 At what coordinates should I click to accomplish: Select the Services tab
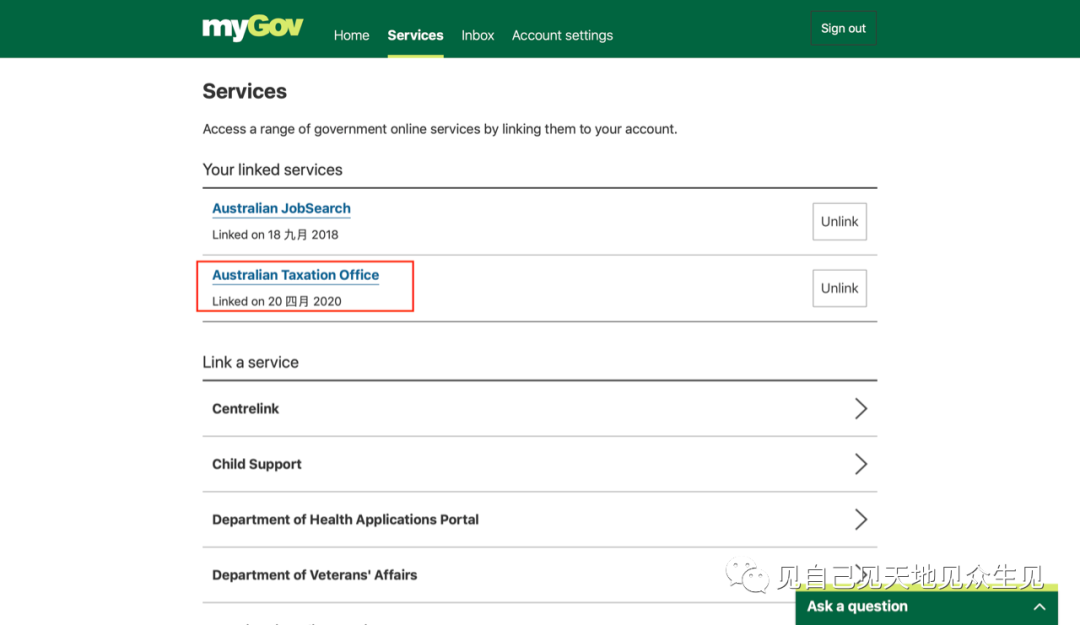415,35
